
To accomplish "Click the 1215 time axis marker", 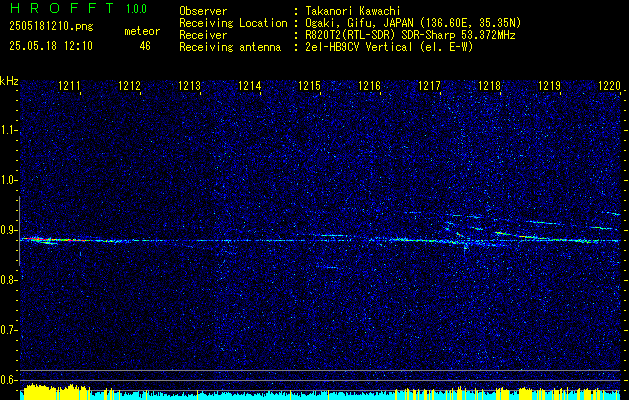I will point(310,85).
